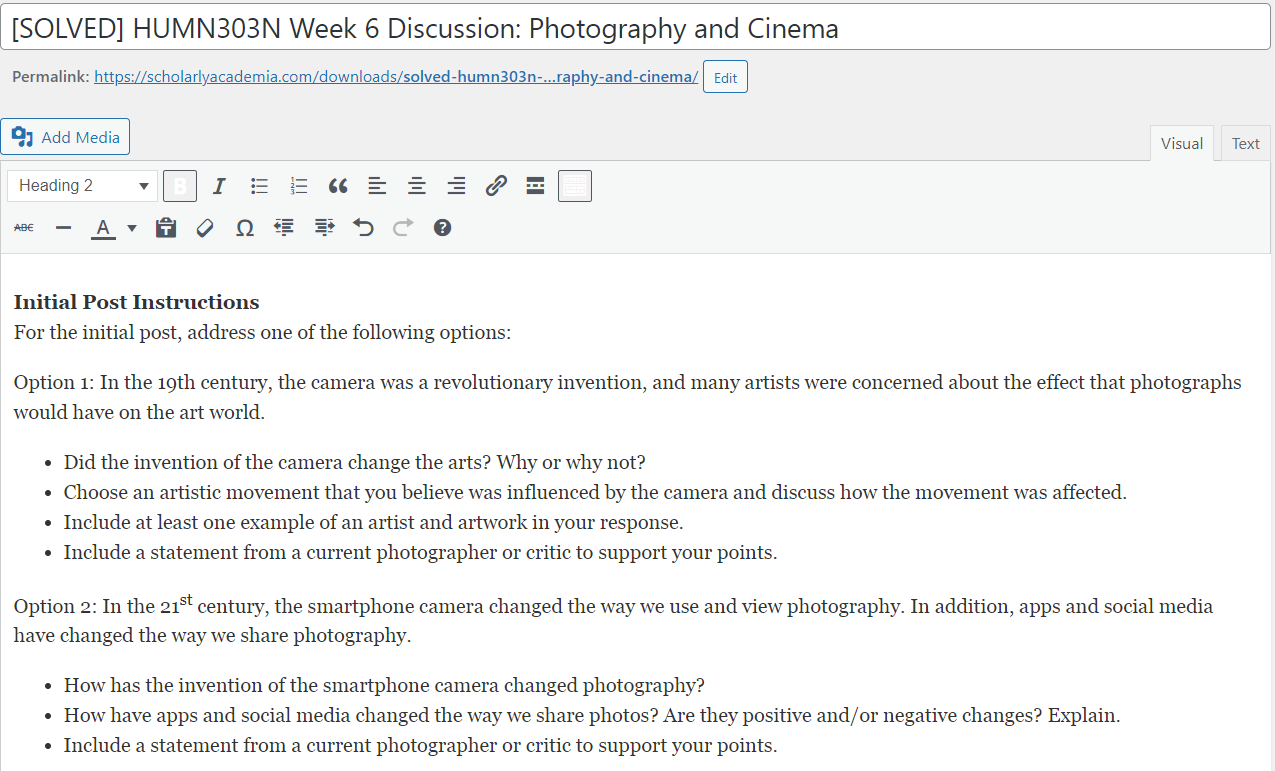Toggle paste as text
The height and width of the screenshot is (771, 1275).
click(x=166, y=228)
